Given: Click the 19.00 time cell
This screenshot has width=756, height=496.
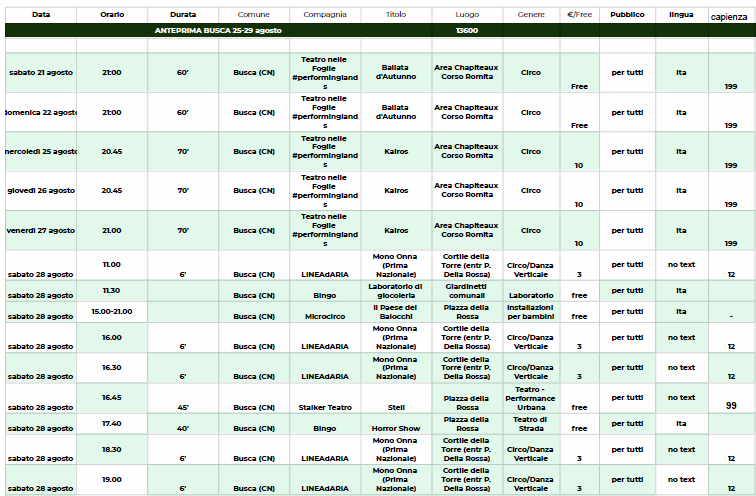Looking at the screenshot, I should pos(112,480).
